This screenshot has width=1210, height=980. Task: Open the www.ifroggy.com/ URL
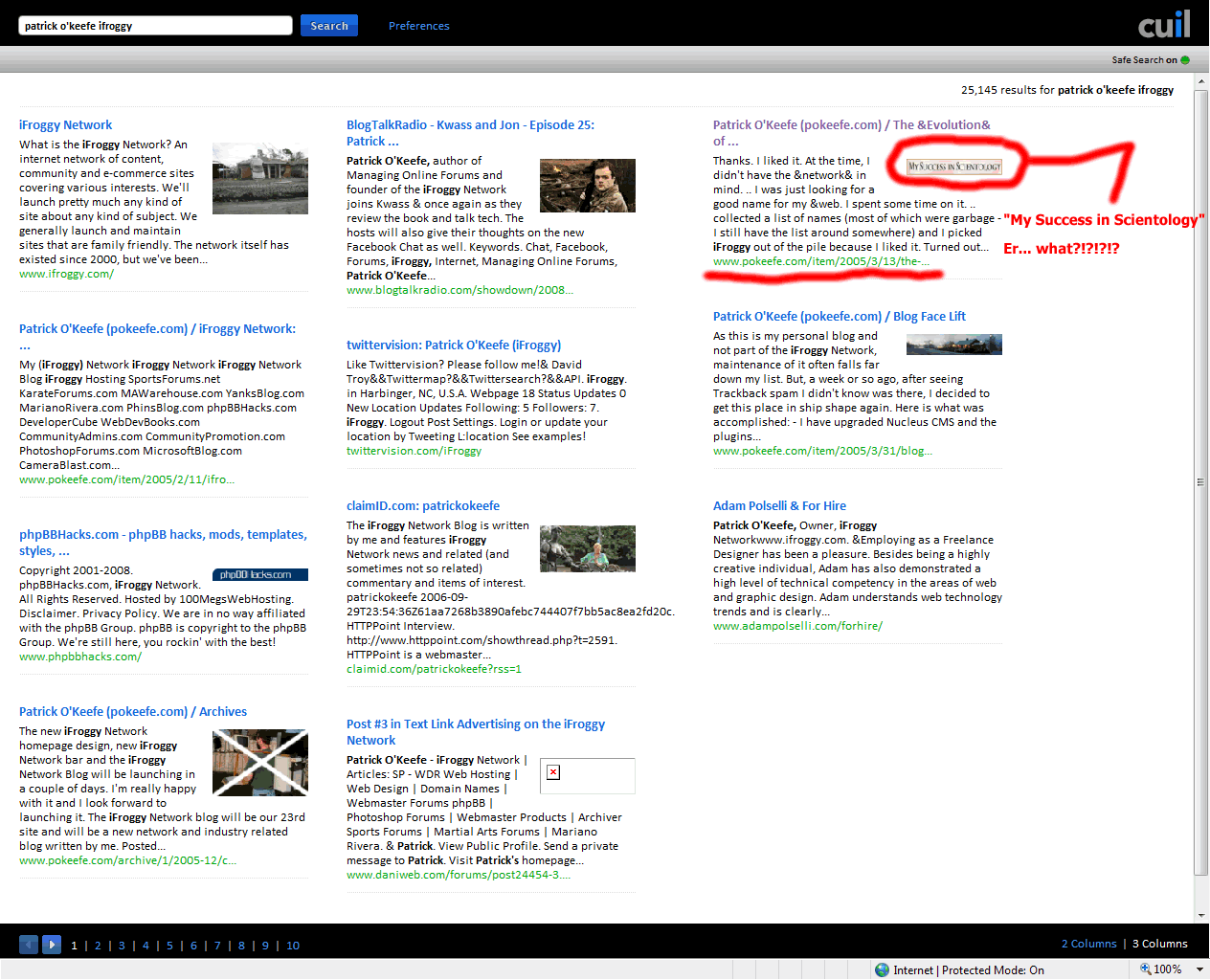click(x=66, y=274)
